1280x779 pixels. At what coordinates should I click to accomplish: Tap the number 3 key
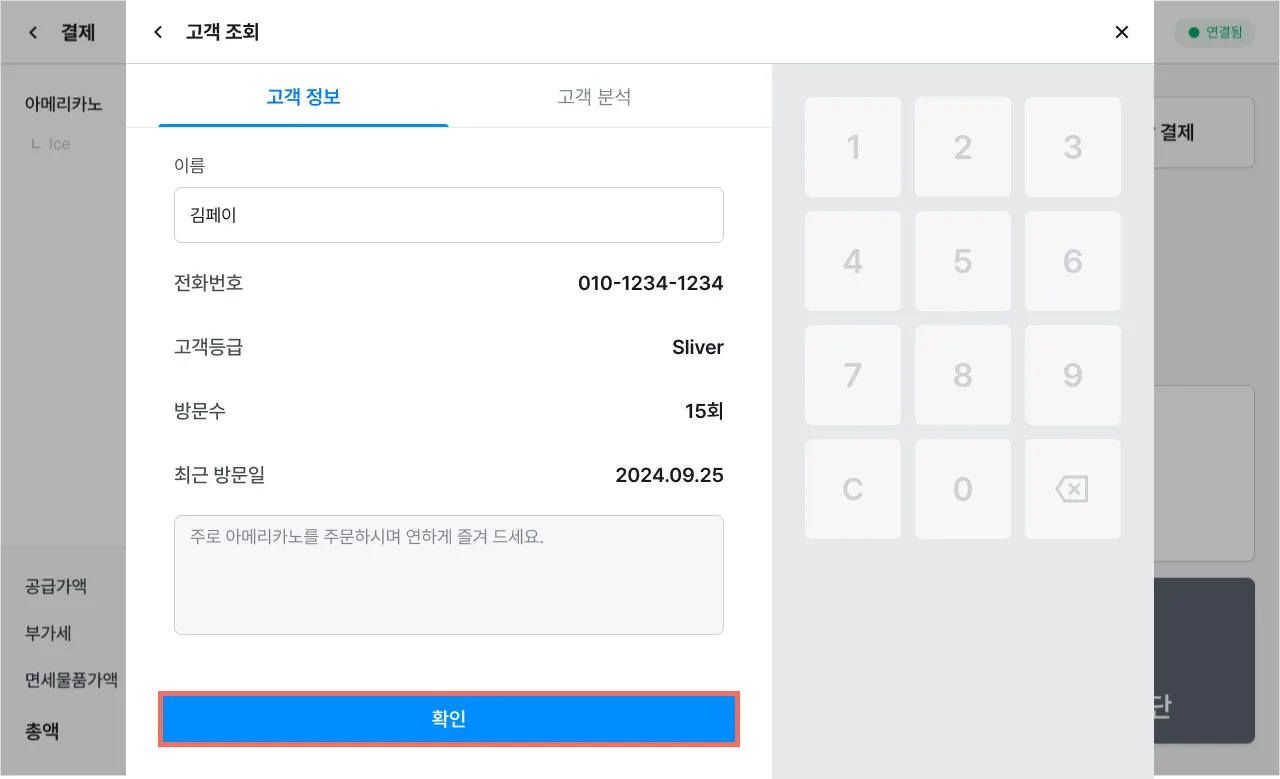tap(1072, 147)
